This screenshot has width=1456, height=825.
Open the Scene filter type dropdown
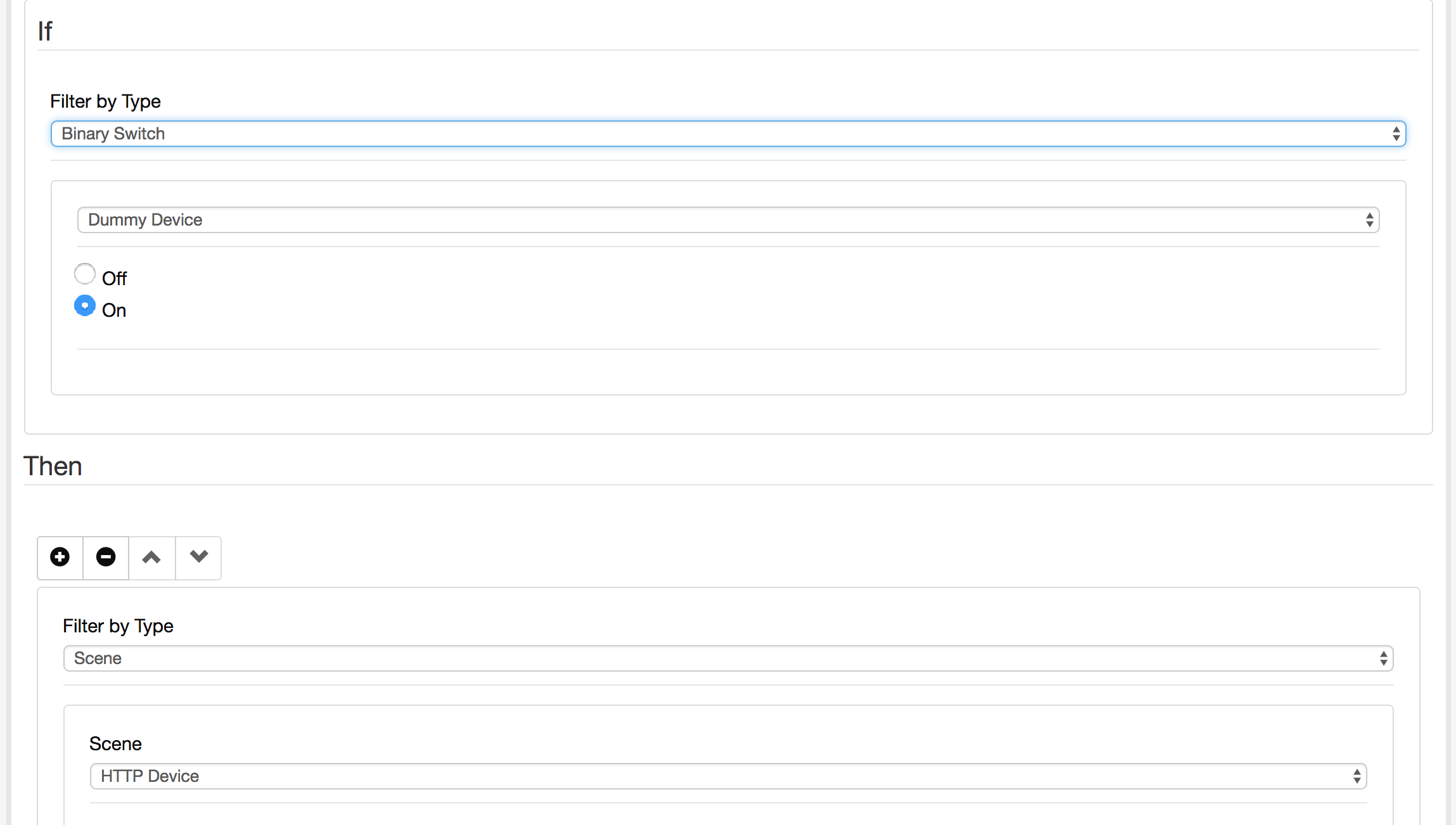pyautogui.click(x=728, y=658)
